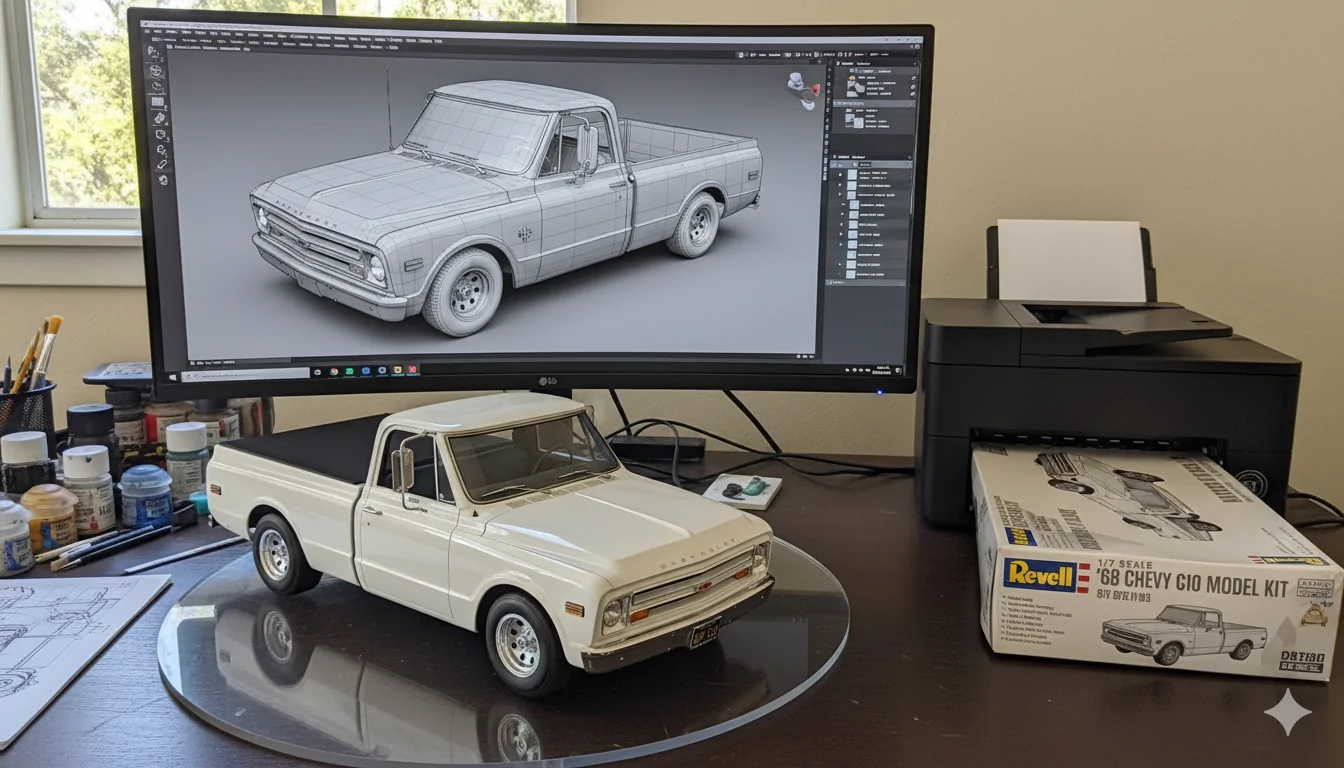This screenshot has width=1344, height=768.
Task: Select the eighth, pencil-like tool in left column
Action: click(162, 164)
